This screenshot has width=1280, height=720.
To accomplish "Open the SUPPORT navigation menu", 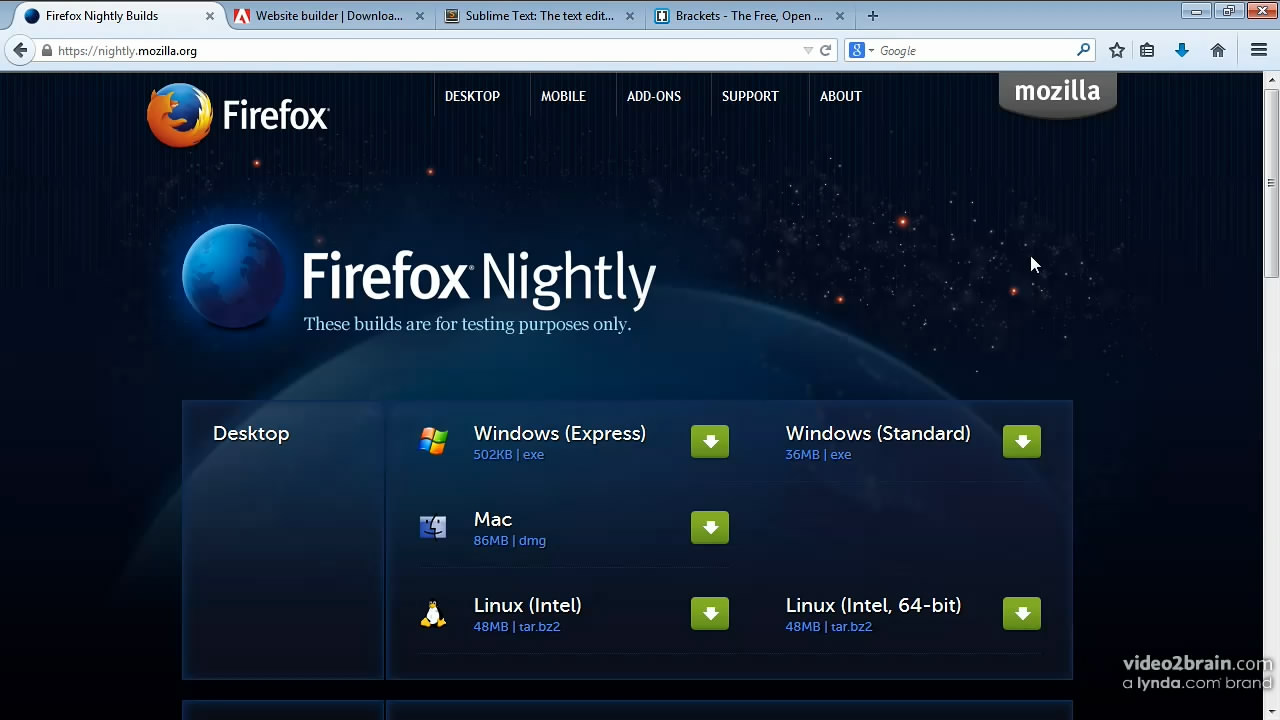I will [x=750, y=96].
